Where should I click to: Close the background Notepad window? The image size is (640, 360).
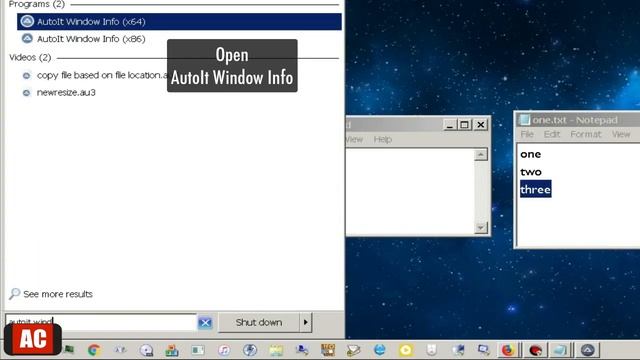pos(481,125)
